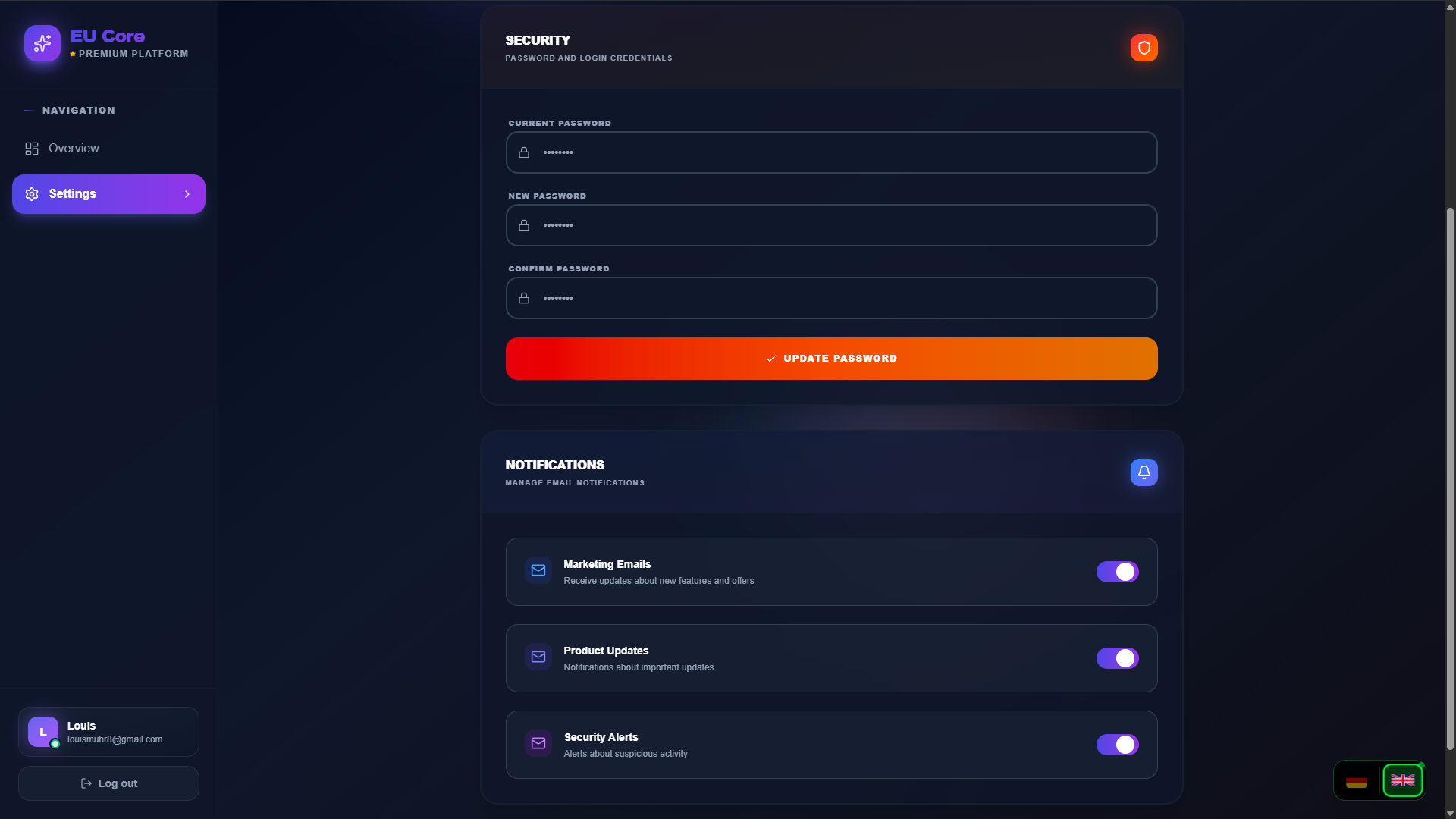Screen dimensions: 1456x819
Task: Click Louis's avatar in the sidebar
Action: (43, 732)
